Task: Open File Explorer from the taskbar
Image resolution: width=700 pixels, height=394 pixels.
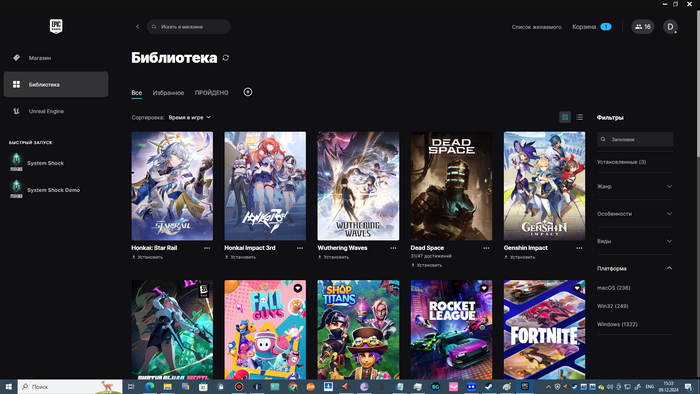Action: (x=167, y=387)
